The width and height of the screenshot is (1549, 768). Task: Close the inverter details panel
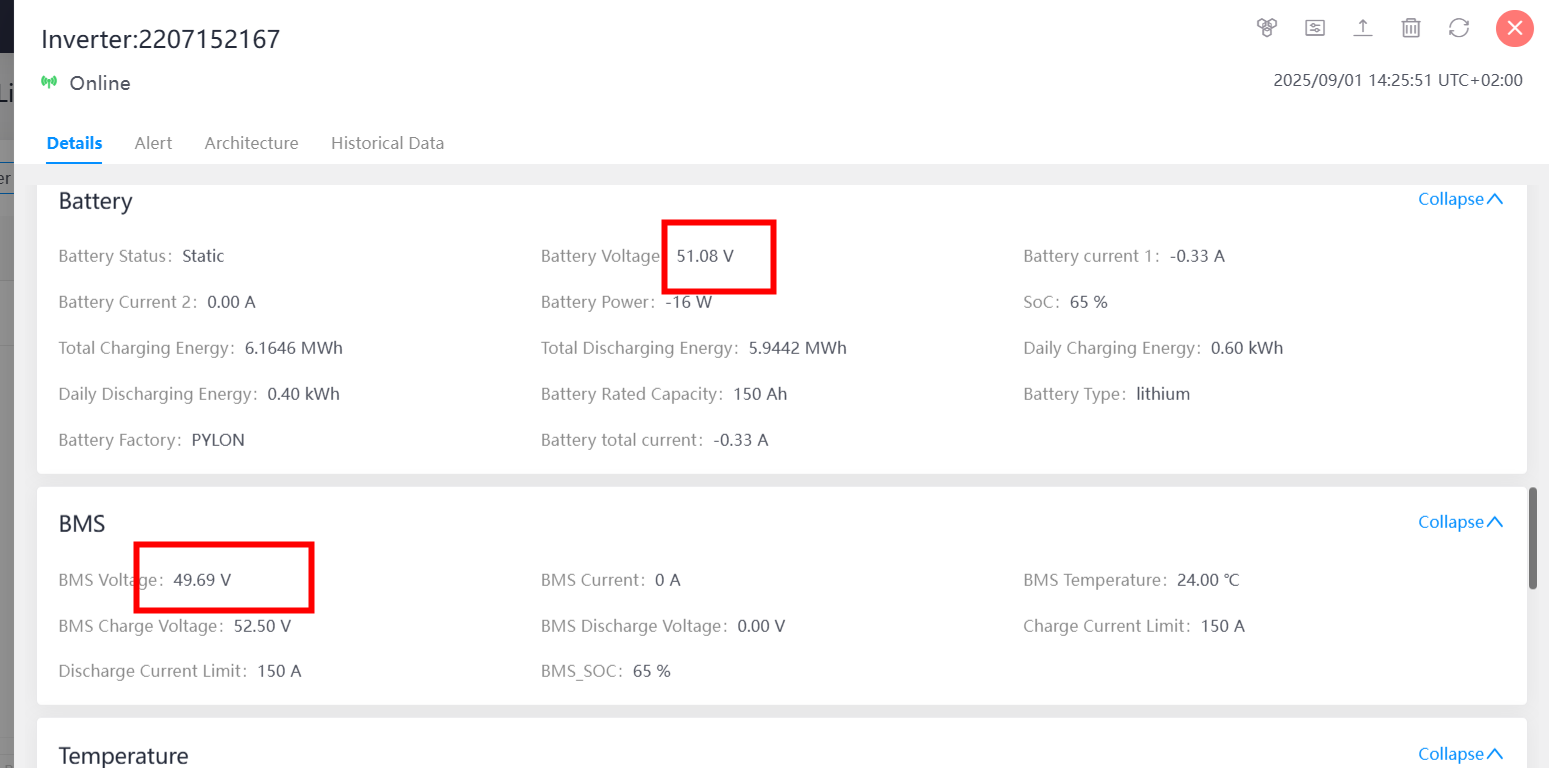pos(1514,28)
